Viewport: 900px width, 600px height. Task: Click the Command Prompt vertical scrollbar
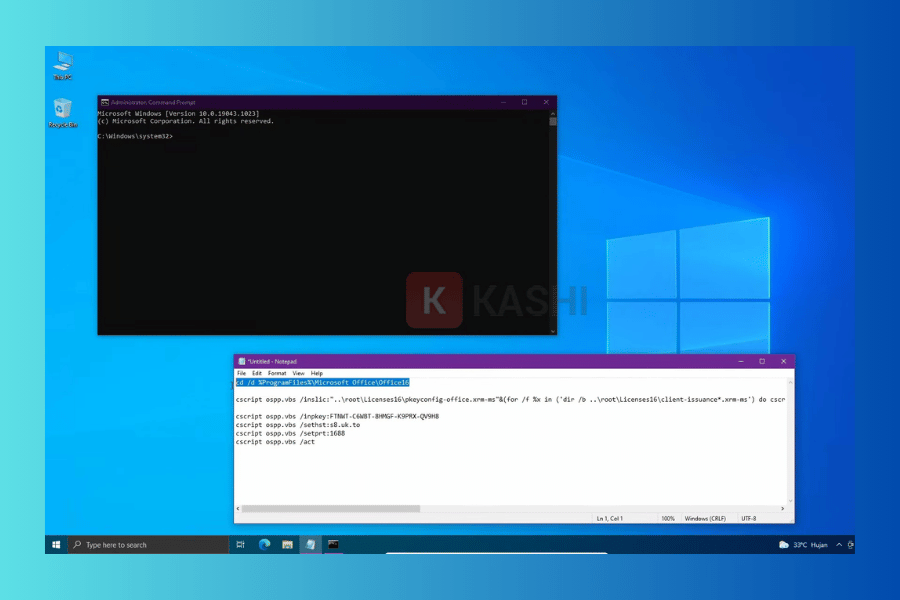coord(553,220)
